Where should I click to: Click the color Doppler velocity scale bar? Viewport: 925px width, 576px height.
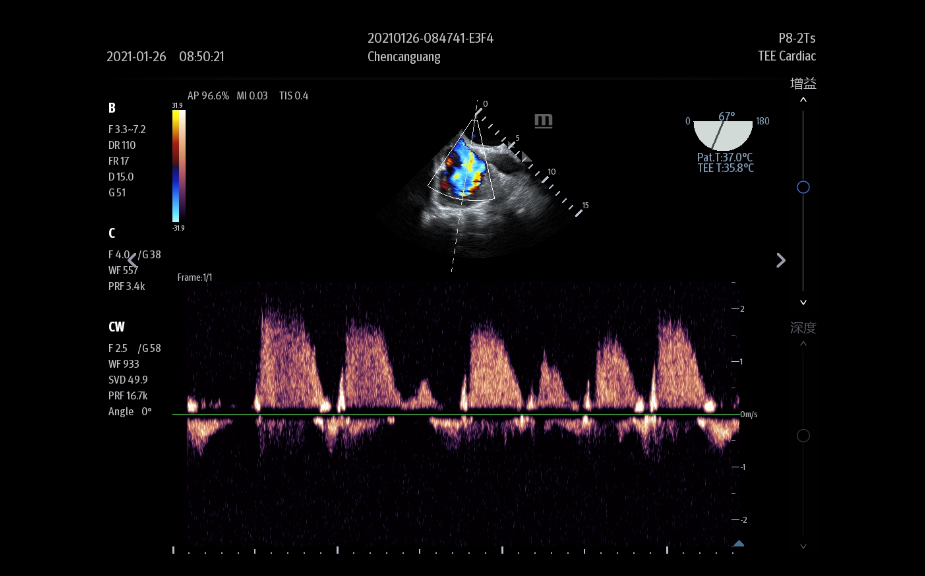coord(178,165)
